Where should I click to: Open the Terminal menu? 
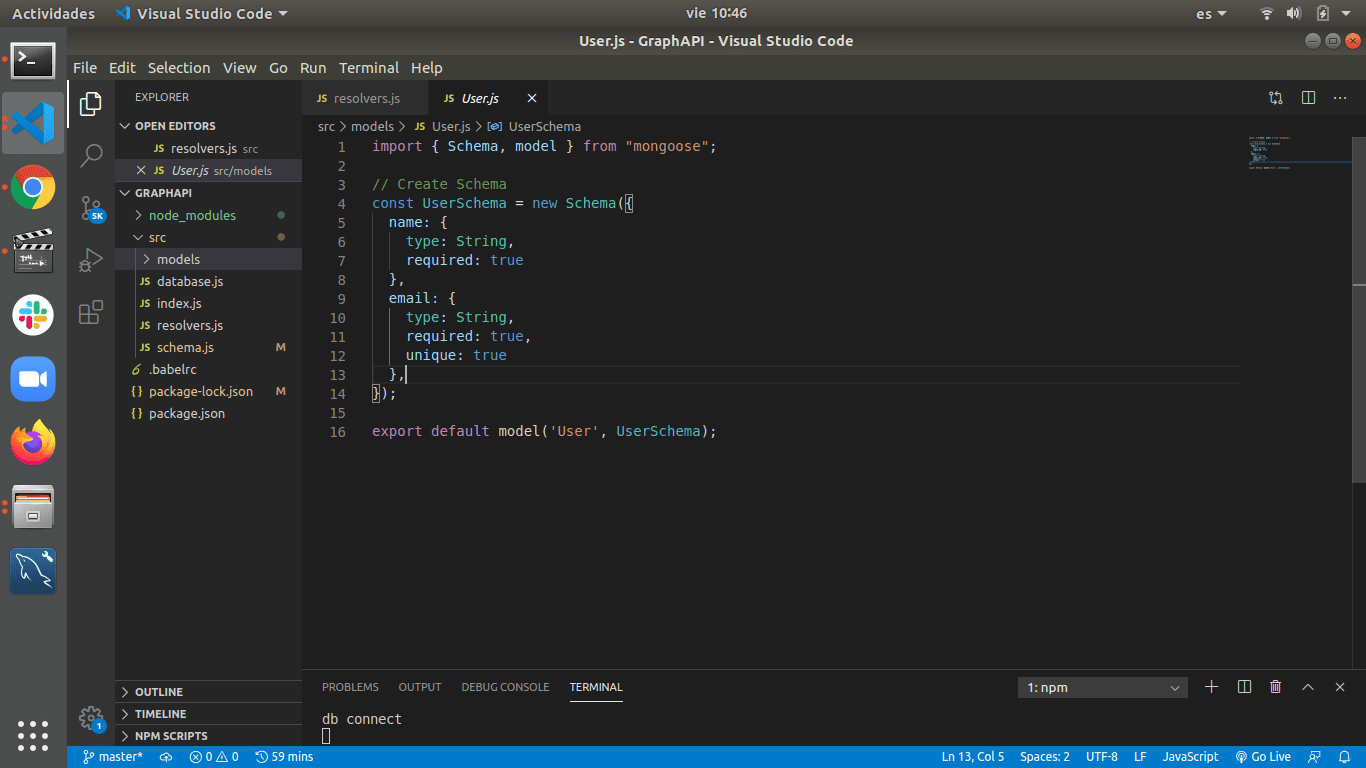point(369,68)
